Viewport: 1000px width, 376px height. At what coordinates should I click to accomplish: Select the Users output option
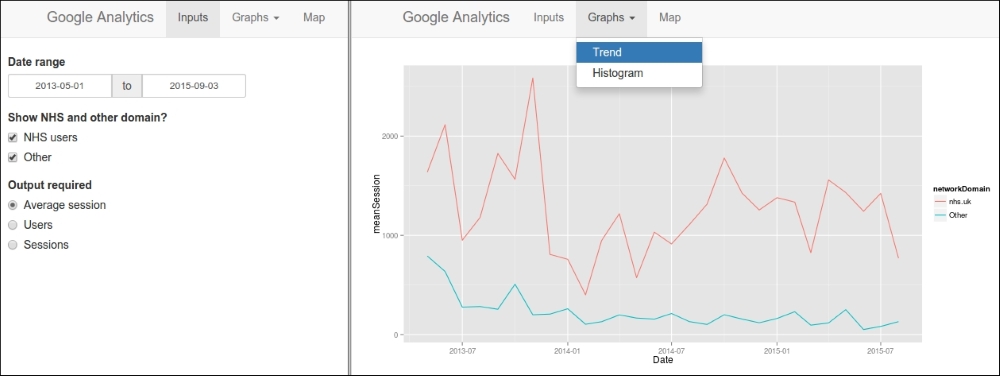pos(13,225)
